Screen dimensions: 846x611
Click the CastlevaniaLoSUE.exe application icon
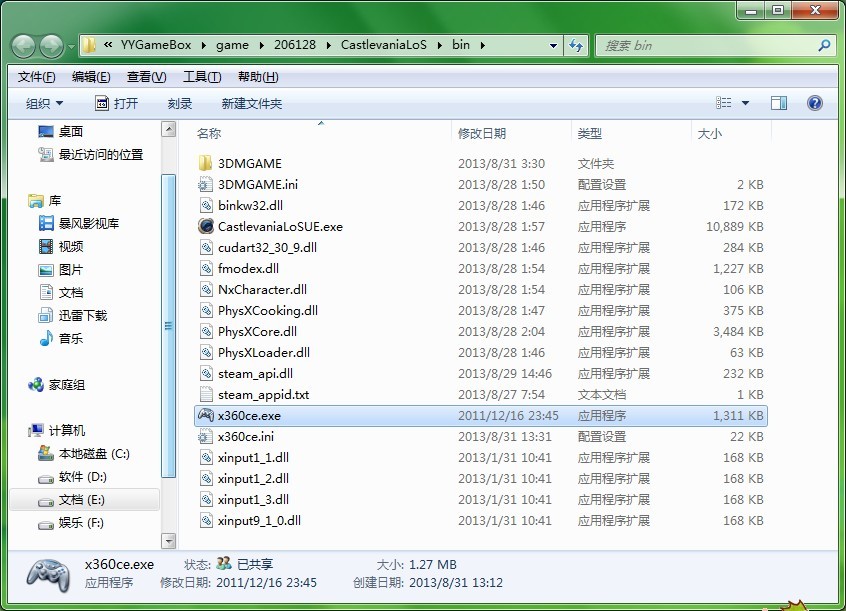coord(206,226)
